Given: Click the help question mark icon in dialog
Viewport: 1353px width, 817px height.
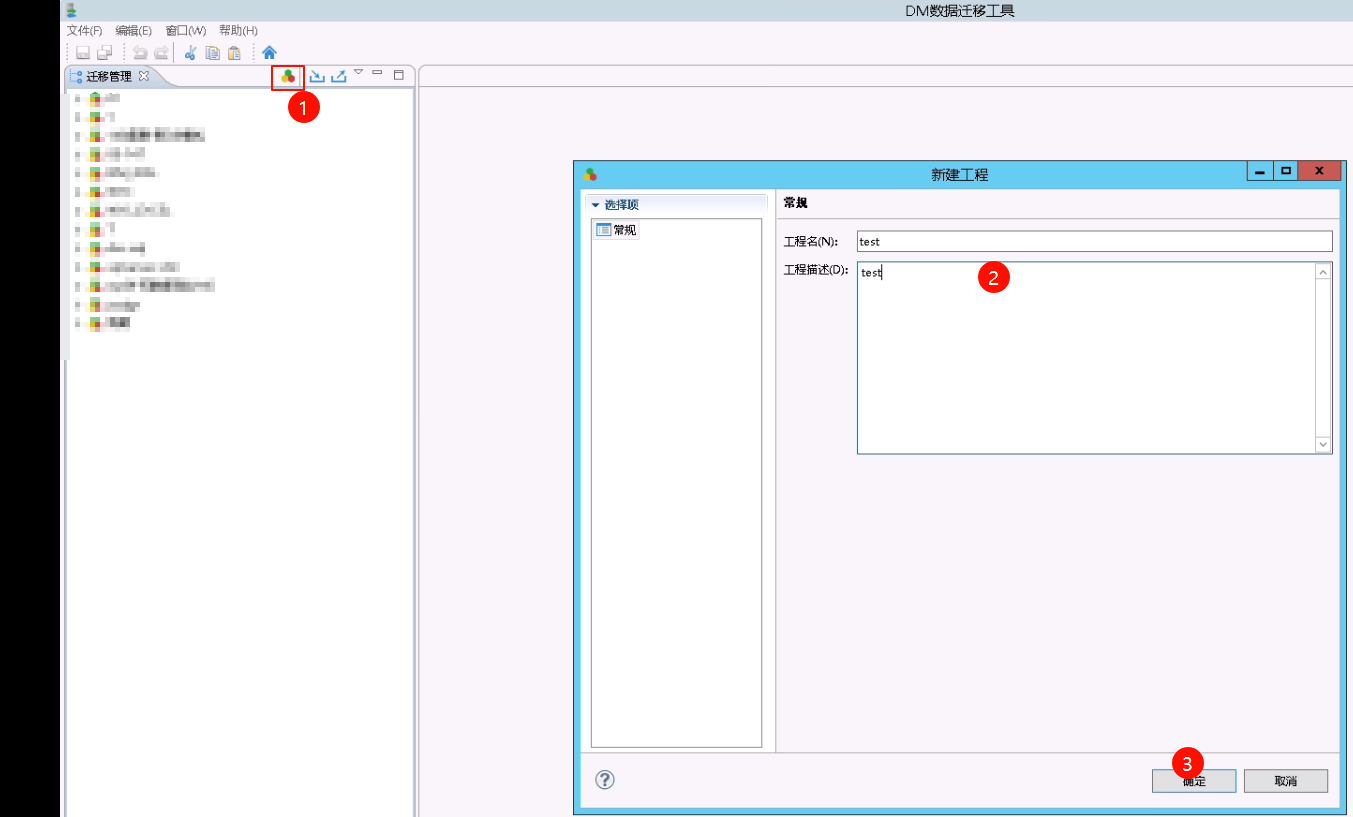Looking at the screenshot, I should [x=604, y=779].
